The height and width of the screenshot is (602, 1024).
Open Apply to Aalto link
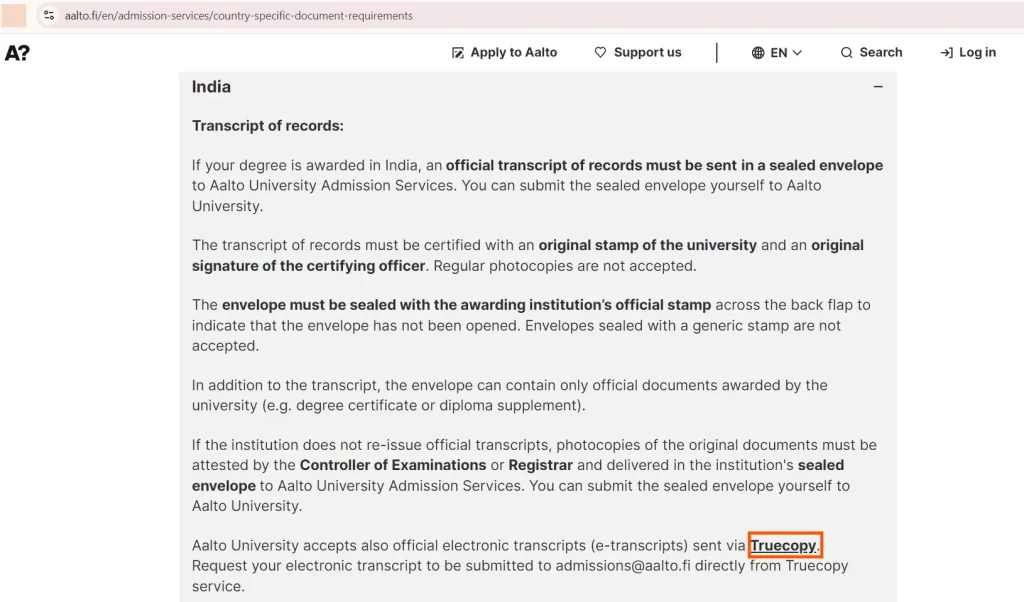coord(504,52)
